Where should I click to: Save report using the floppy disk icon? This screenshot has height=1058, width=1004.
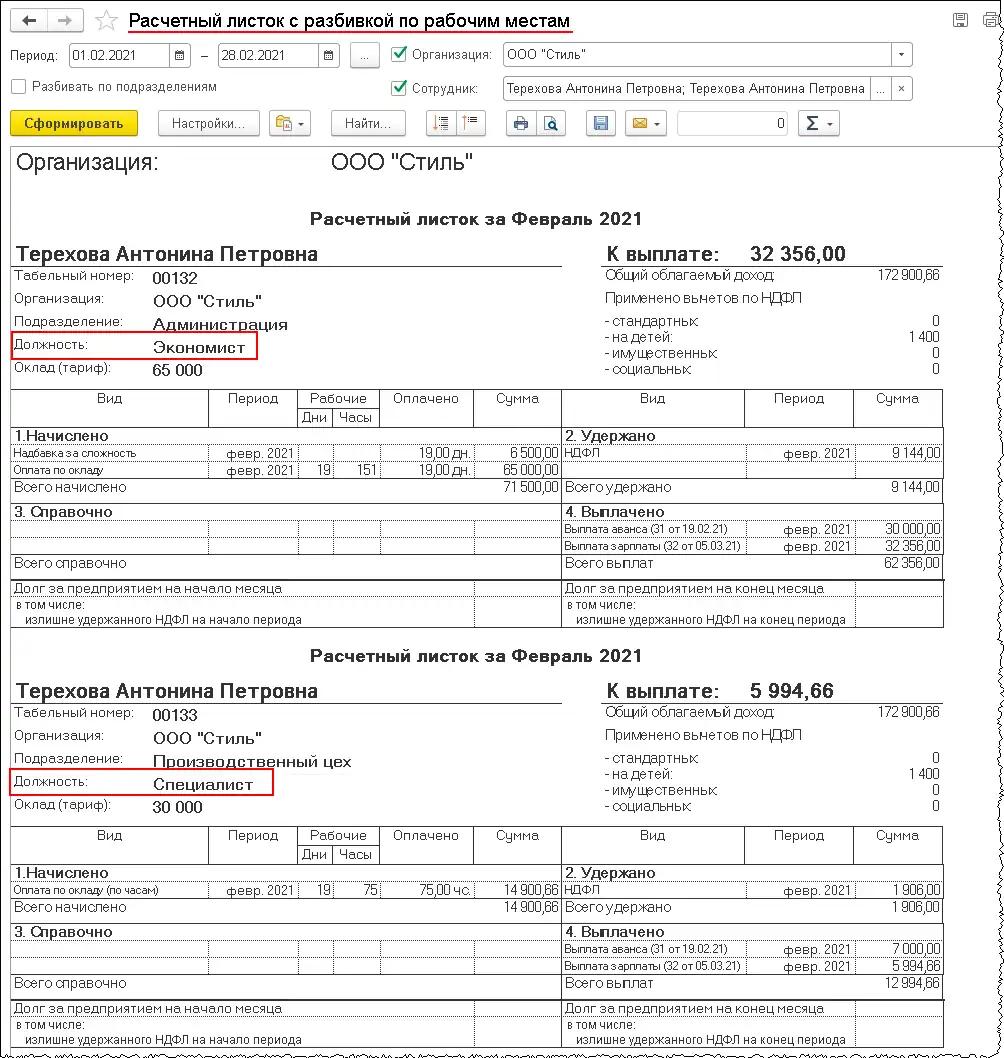pos(601,123)
